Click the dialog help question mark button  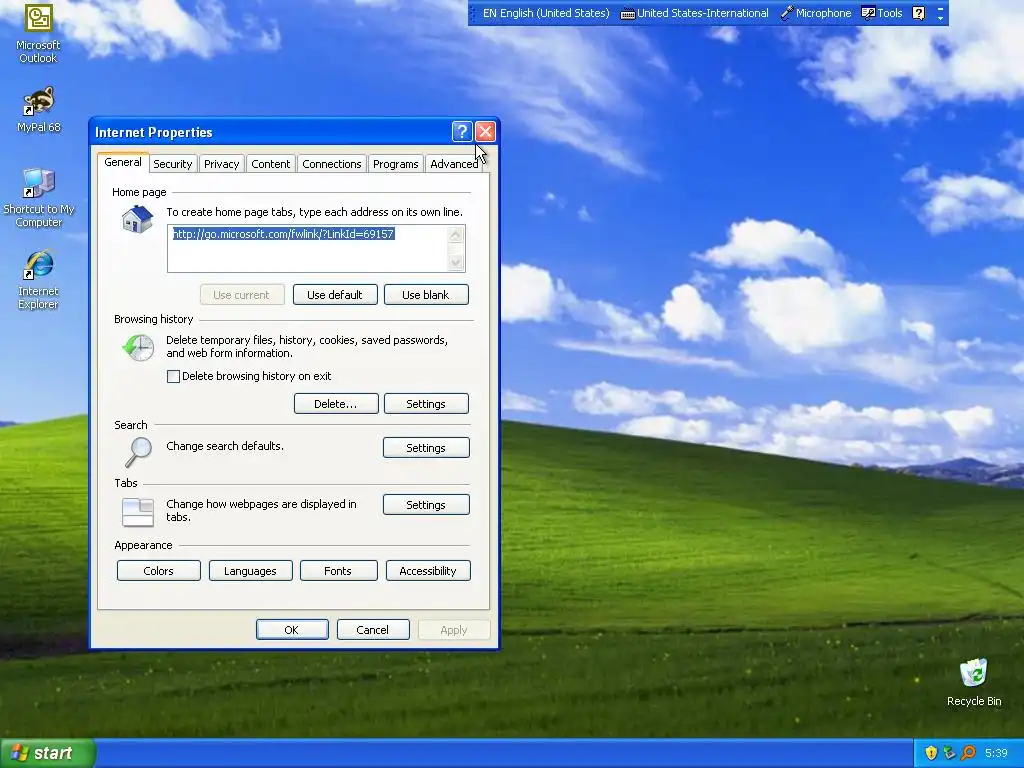click(462, 132)
